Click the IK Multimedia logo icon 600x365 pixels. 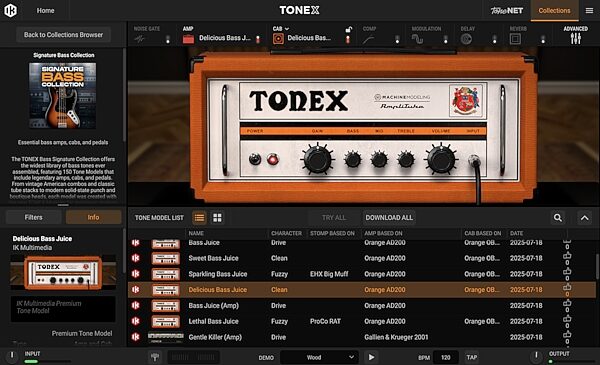click(x=10, y=10)
